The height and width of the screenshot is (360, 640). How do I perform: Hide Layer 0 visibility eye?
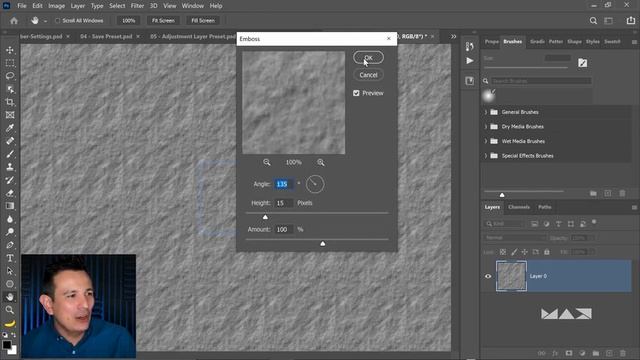(x=488, y=276)
